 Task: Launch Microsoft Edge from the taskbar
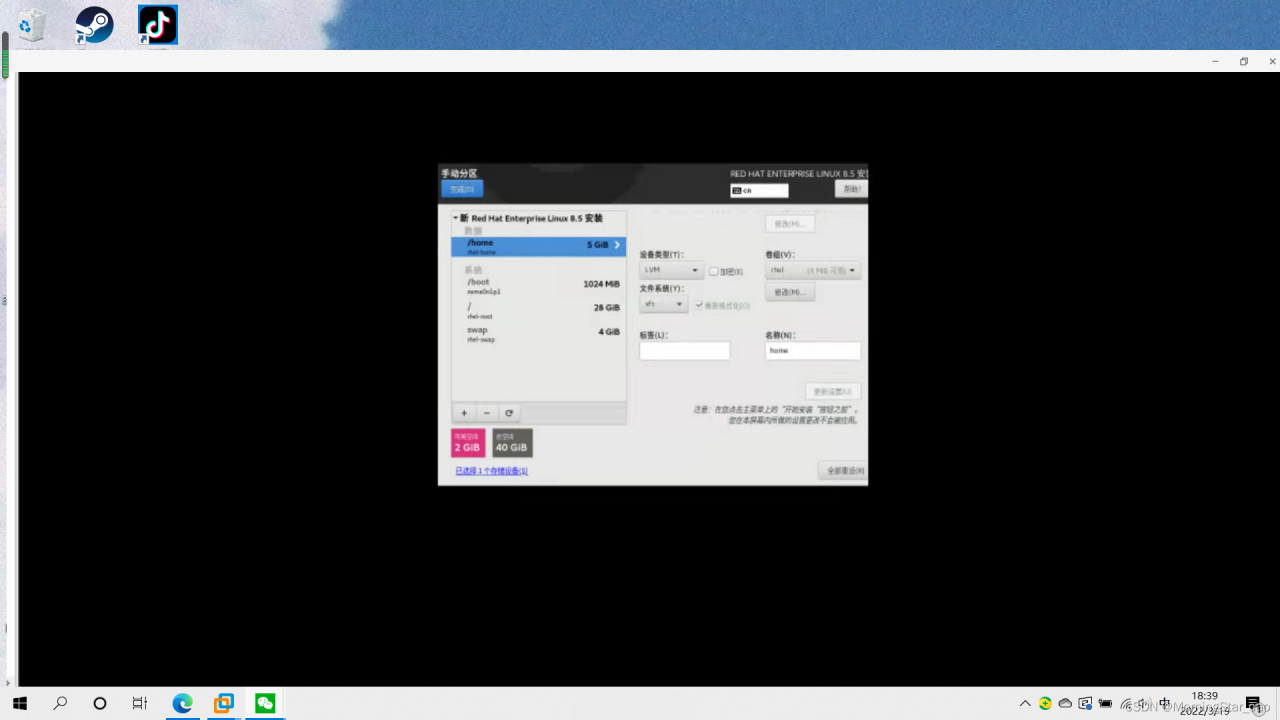point(182,703)
